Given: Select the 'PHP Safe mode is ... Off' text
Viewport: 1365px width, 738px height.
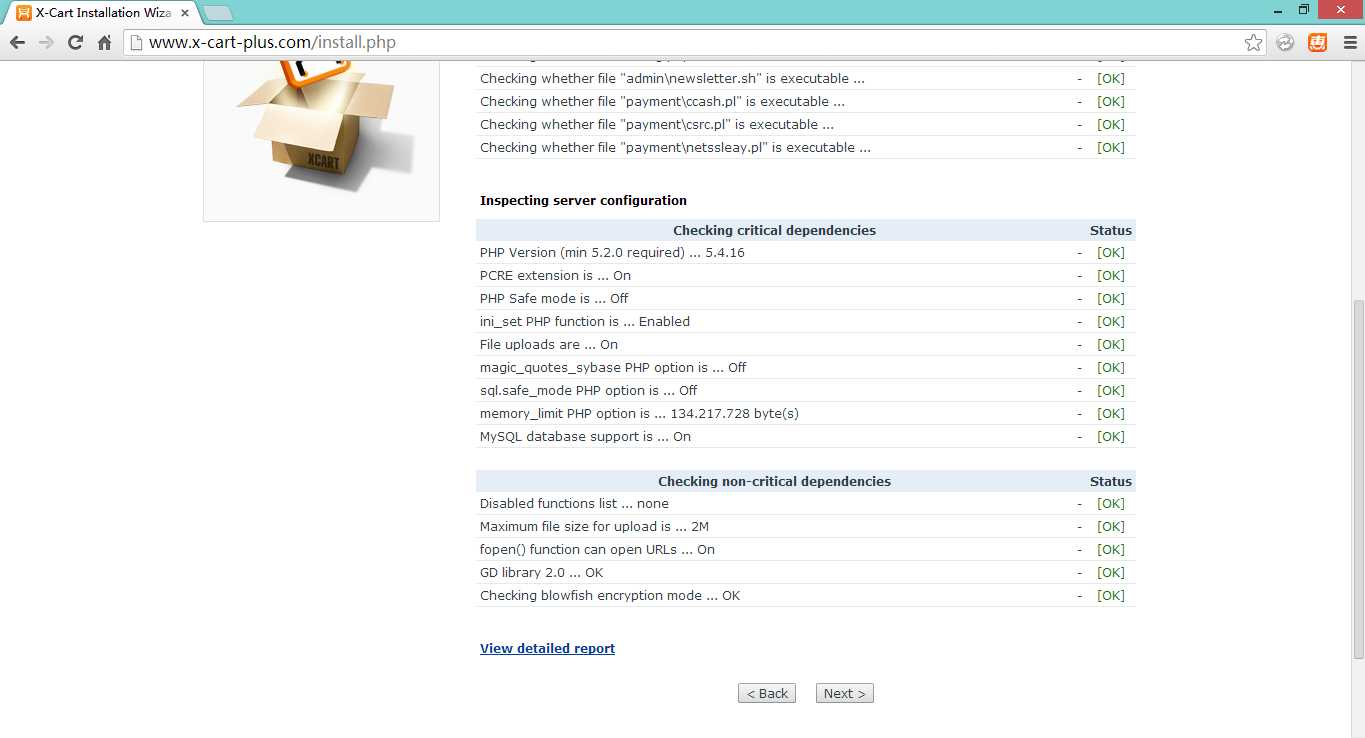Looking at the screenshot, I should click(554, 299).
